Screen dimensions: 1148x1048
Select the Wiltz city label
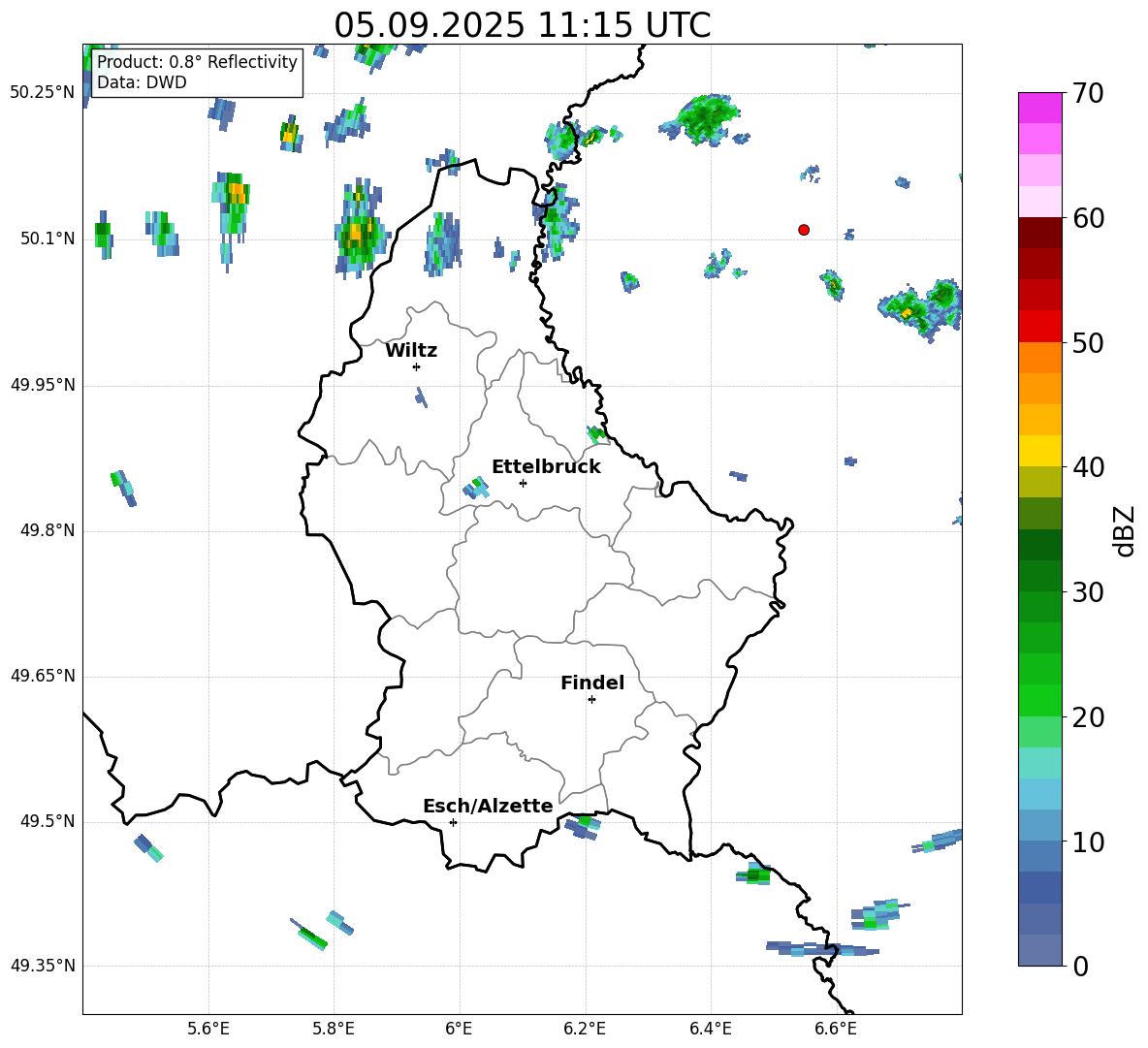point(411,350)
